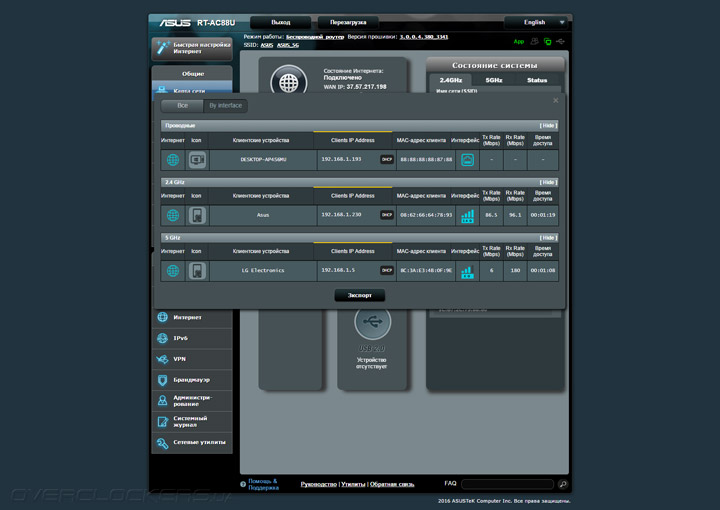Image resolution: width=720 pixels, height=510 pixels.
Task: Click the DHCP badge for 192.168.1.193
Action: [387, 159]
